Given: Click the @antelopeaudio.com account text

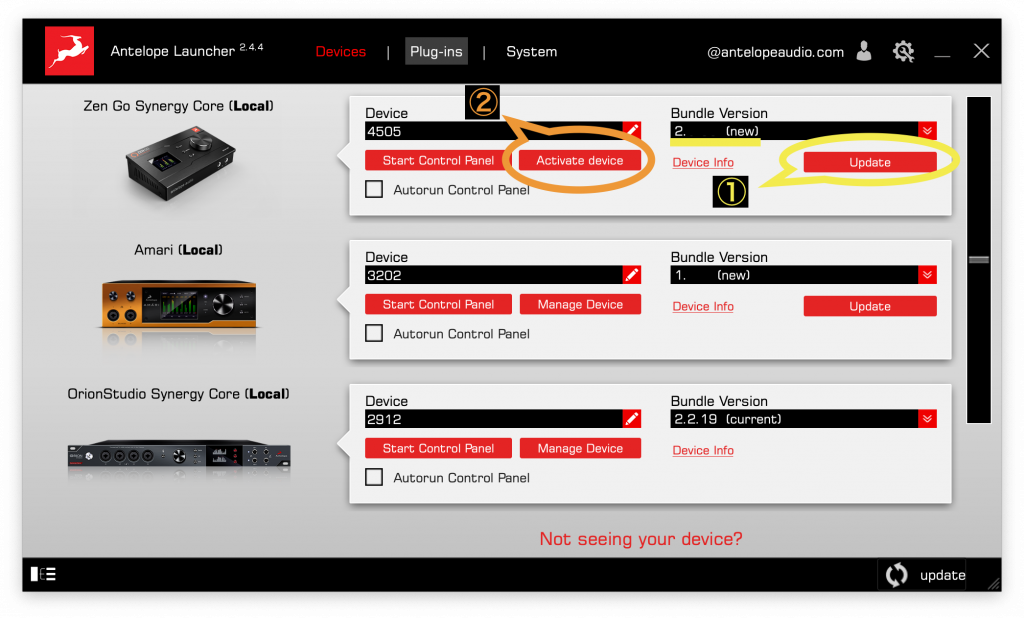Looking at the screenshot, I should click(x=775, y=52).
